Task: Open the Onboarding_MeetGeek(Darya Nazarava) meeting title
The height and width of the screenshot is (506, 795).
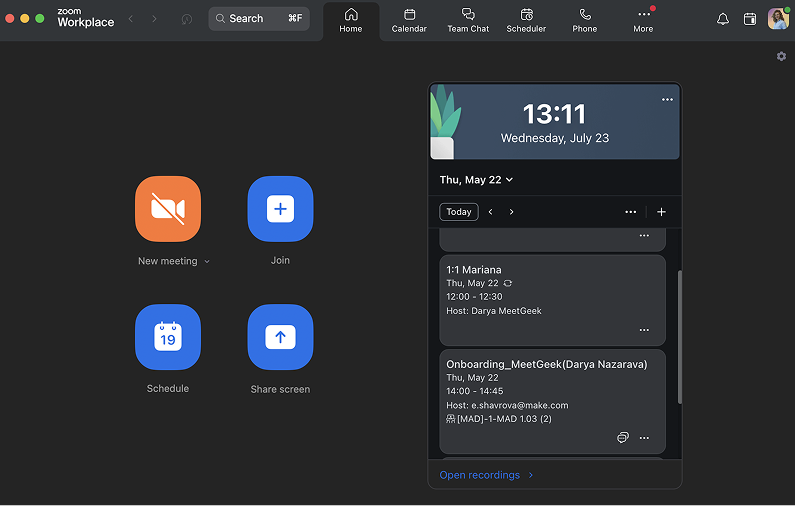Action: pos(547,365)
